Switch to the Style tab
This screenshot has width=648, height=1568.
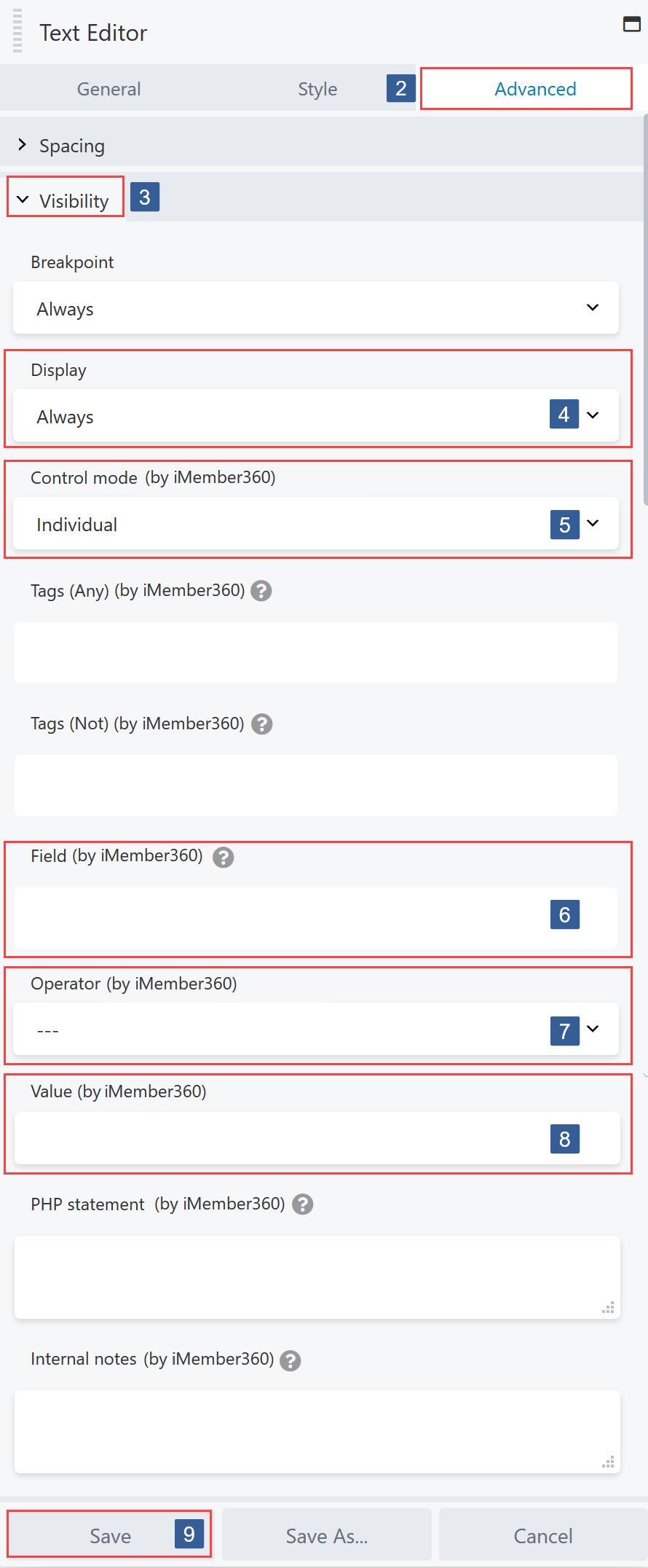tap(317, 88)
